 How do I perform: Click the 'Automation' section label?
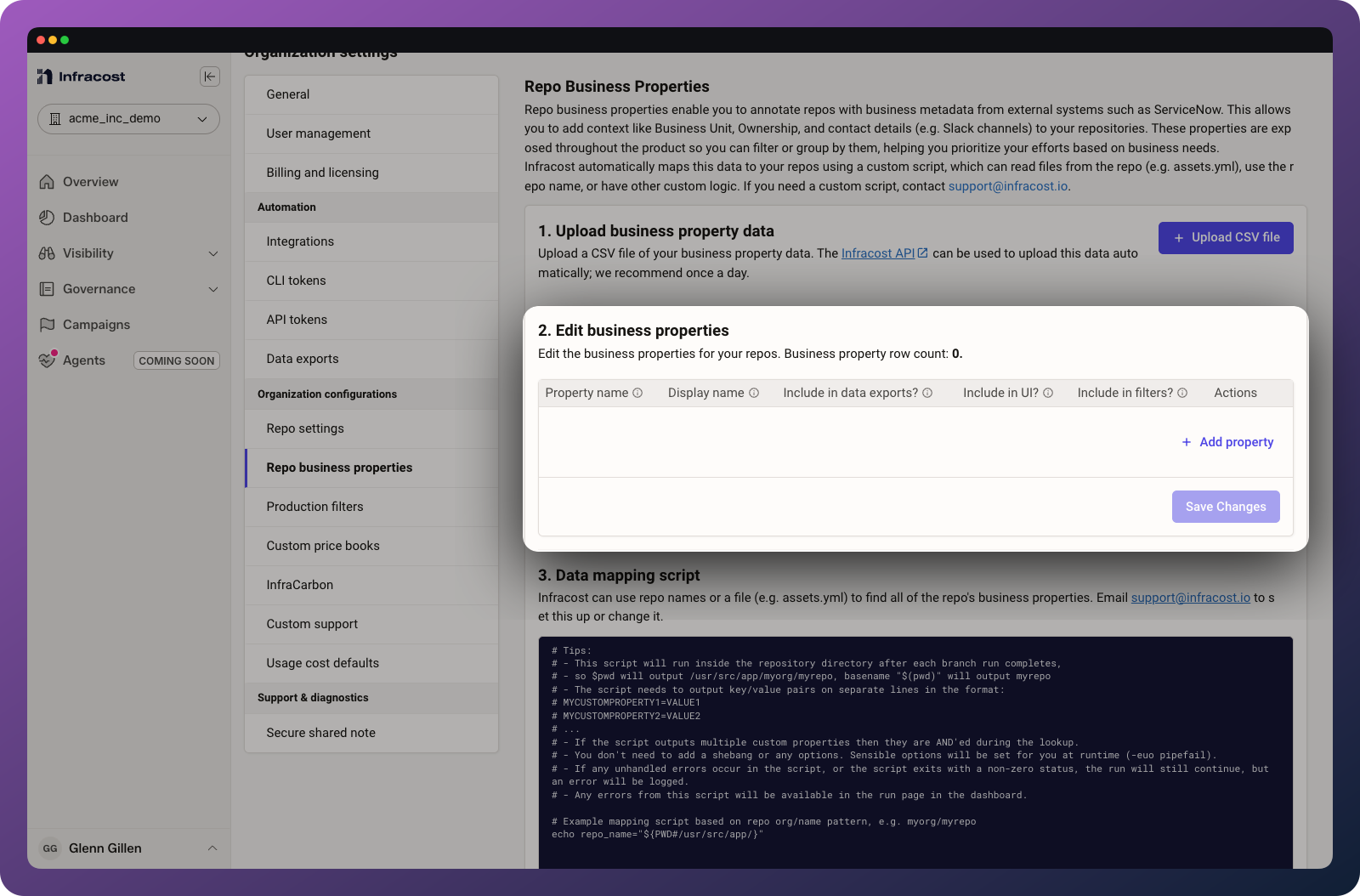286,207
